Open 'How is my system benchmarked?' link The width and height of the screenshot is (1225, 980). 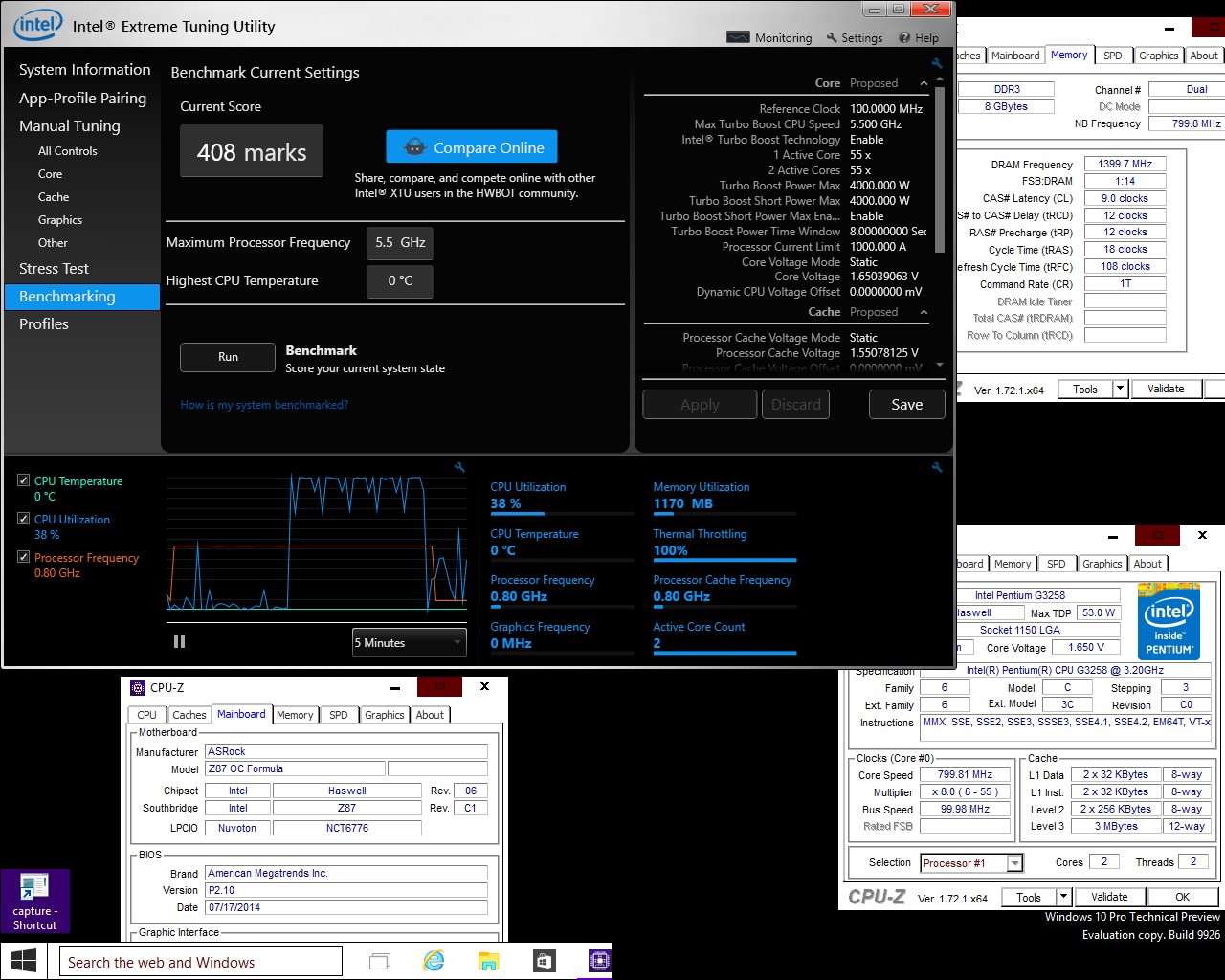(x=264, y=405)
